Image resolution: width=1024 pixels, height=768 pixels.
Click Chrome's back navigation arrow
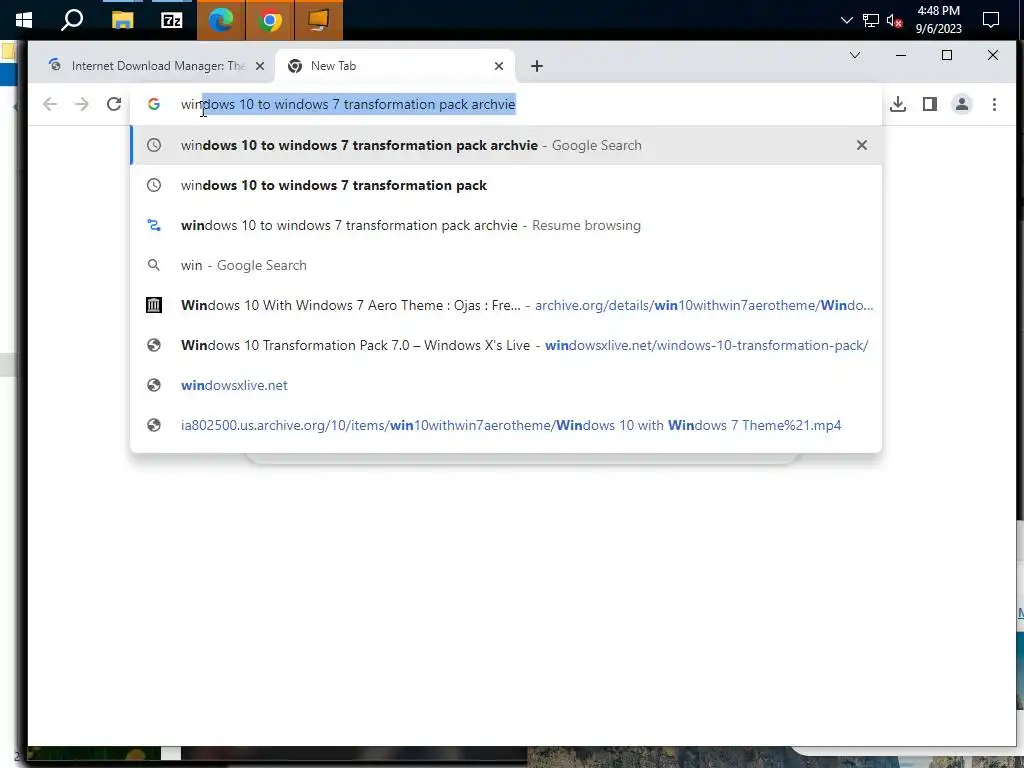pos(50,104)
